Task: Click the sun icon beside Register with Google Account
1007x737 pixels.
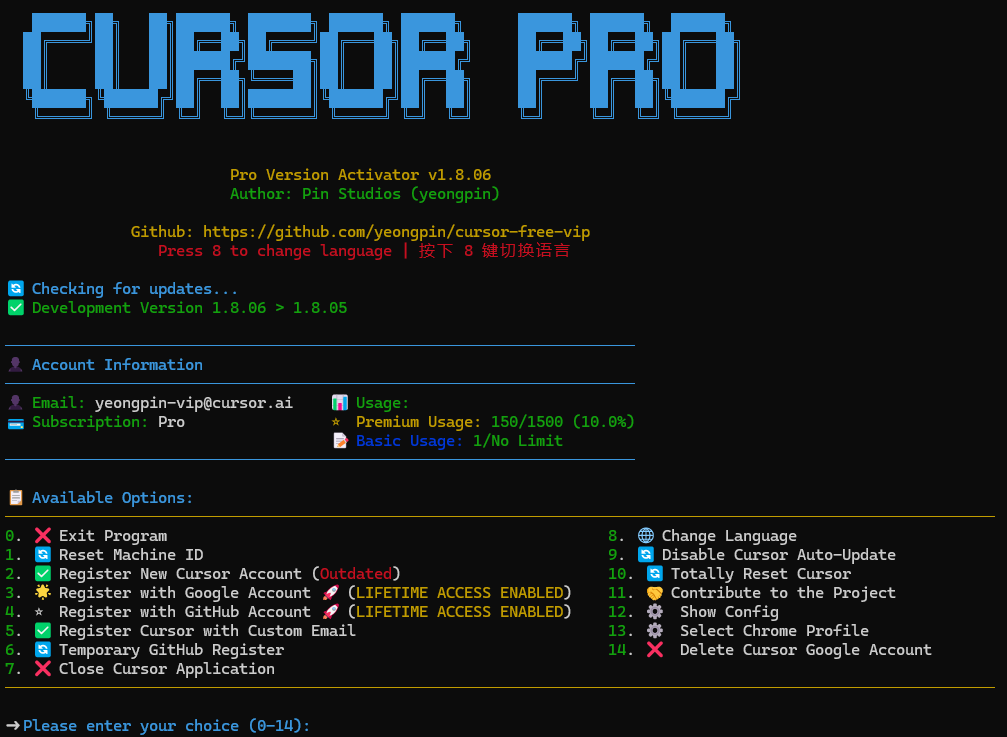Action: pyautogui.click(x=42, y=593)
